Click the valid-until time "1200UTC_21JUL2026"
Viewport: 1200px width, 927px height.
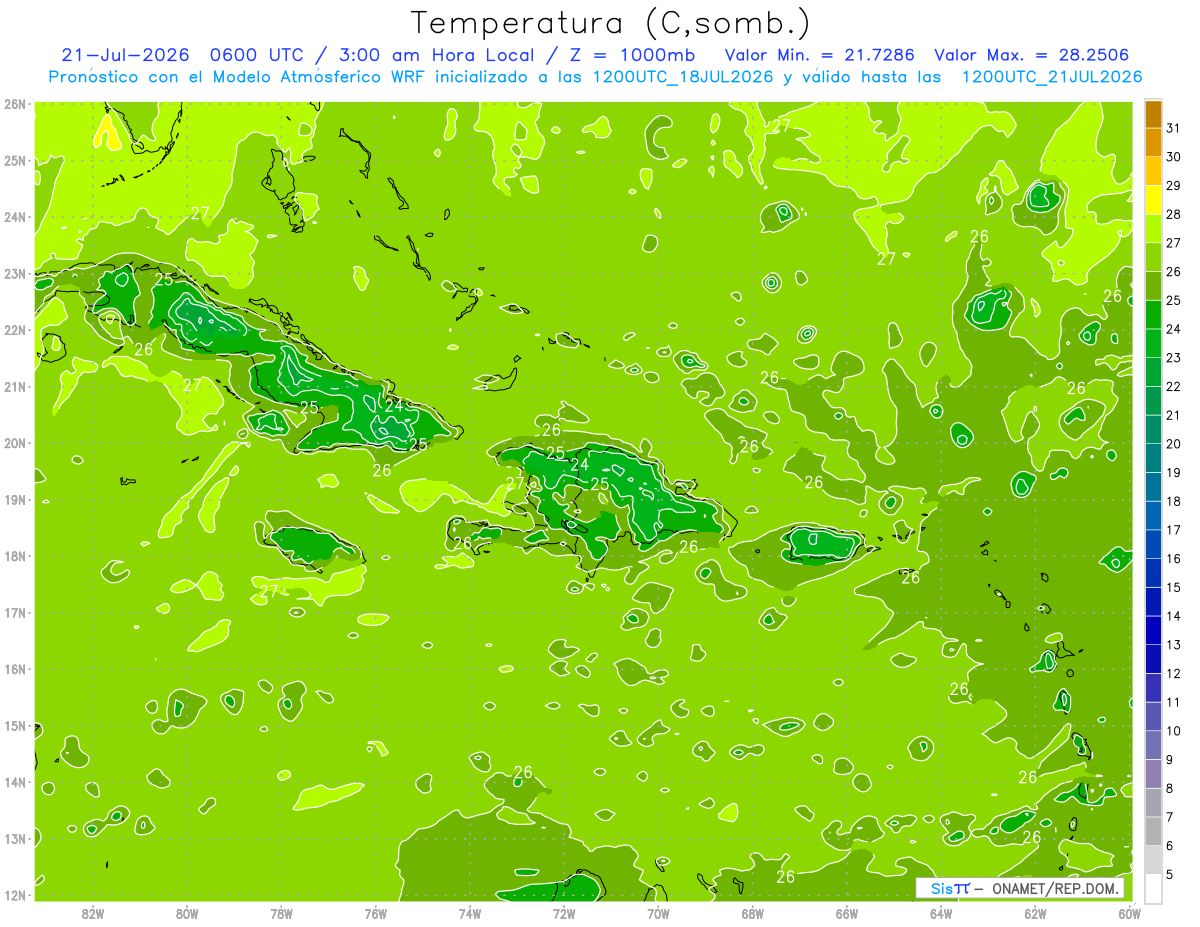pos(1051,77)
